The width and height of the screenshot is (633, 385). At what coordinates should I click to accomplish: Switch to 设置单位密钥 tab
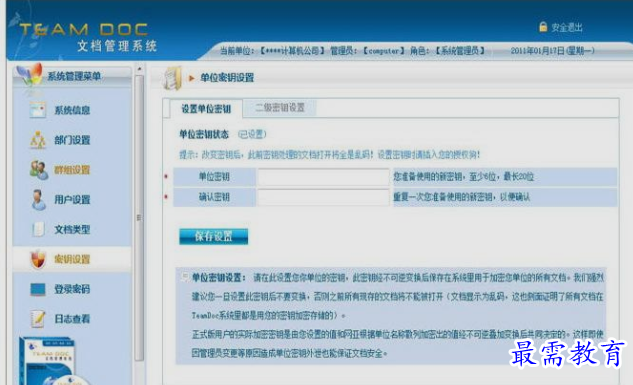(206, 109)
